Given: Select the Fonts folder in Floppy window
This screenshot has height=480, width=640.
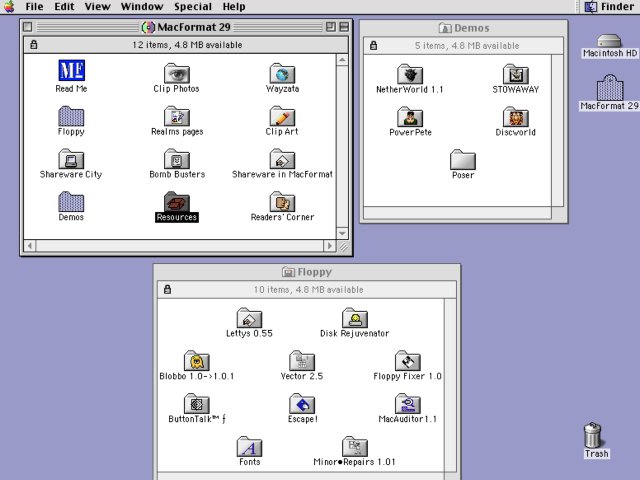Looking at the screenshot, I should coord(249,447).
